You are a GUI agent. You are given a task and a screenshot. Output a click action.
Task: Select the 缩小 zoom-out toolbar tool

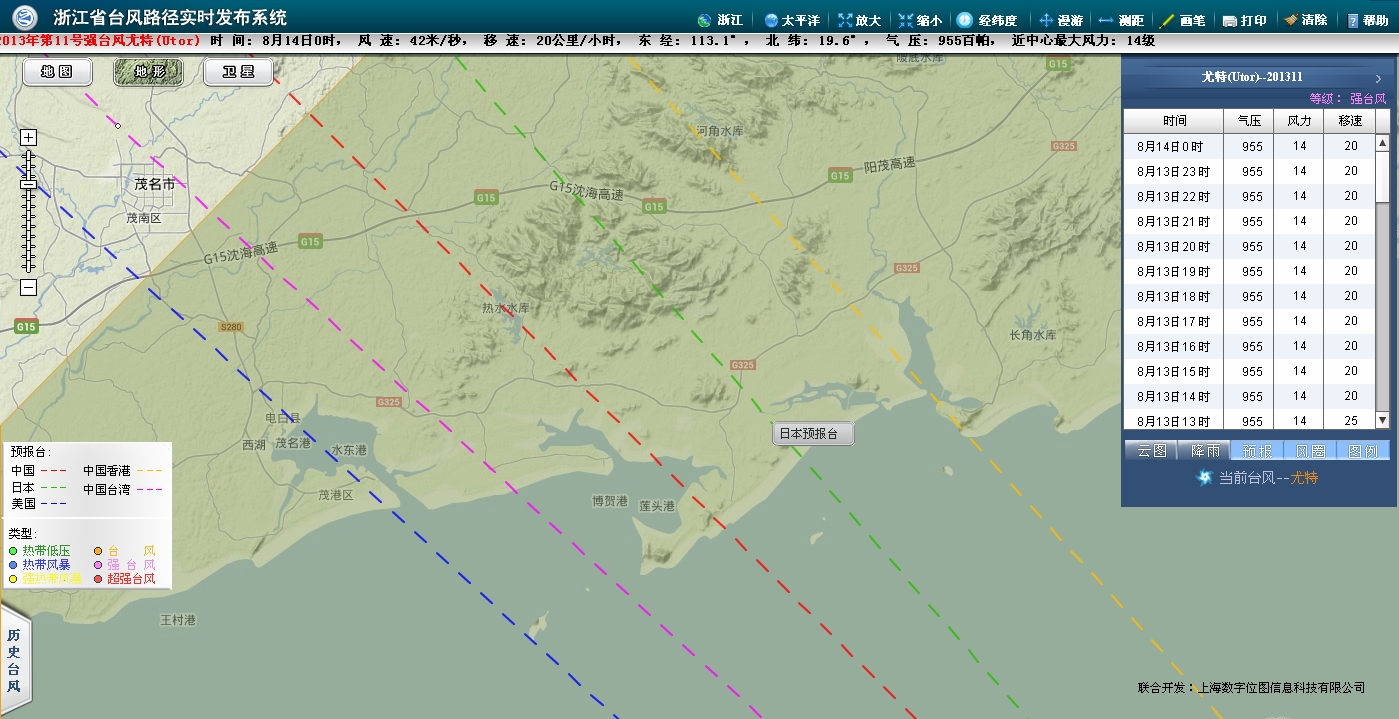click(906, 20)
